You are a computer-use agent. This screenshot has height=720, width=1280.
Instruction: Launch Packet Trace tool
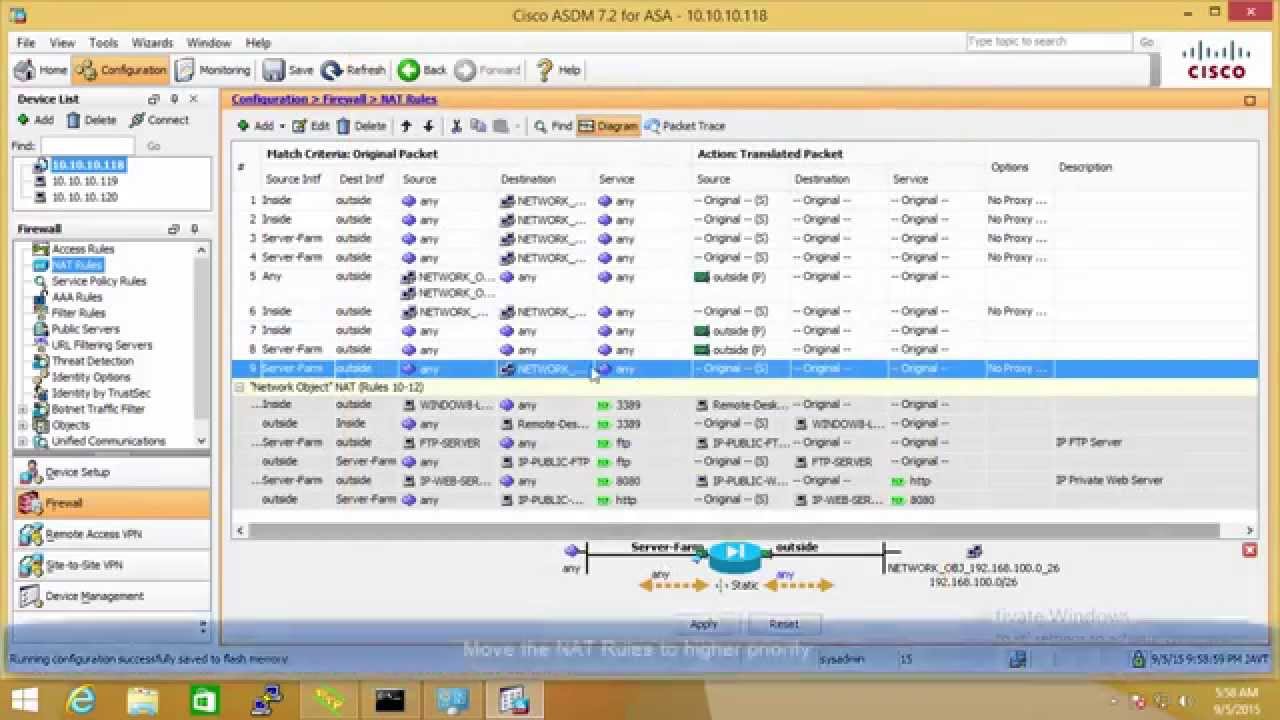tap(685, 126)
